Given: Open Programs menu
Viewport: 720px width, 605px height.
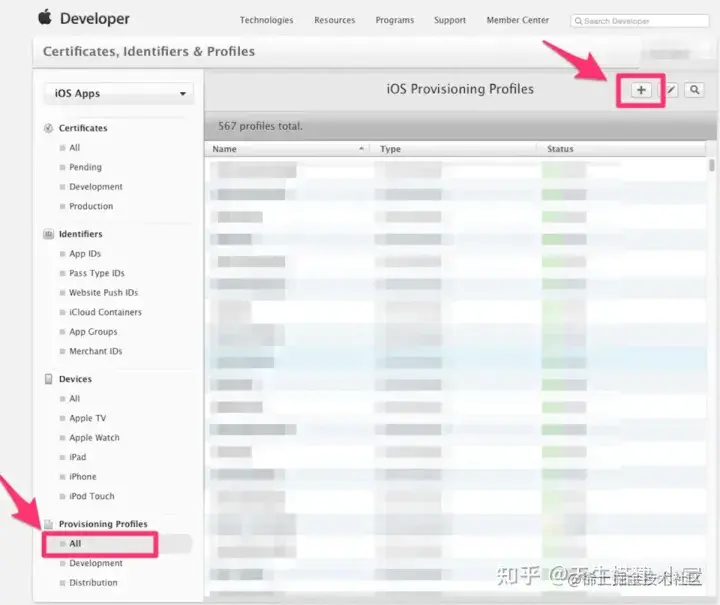Looking at the screenshot, I should tap(394, 20).
